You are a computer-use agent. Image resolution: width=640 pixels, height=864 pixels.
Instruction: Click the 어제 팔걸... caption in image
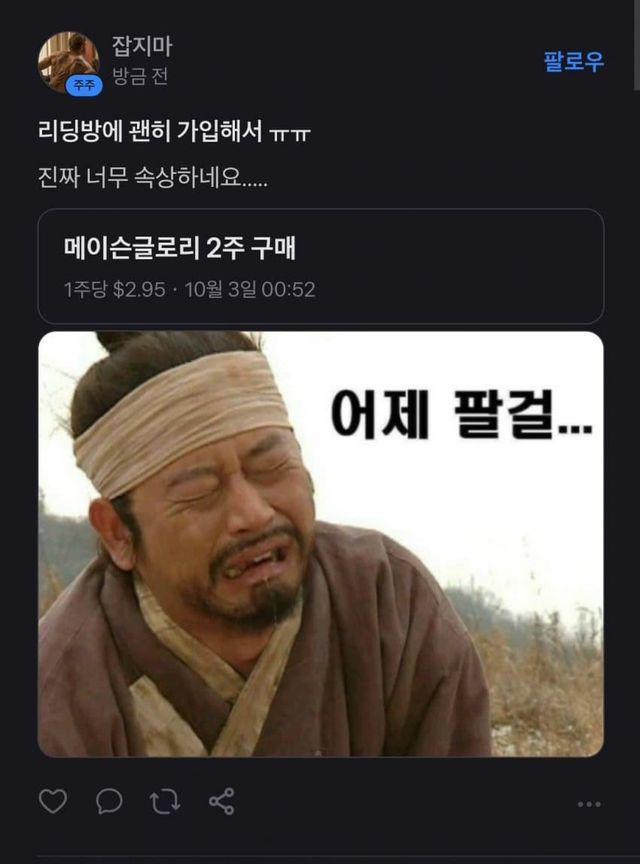point(461,413)
